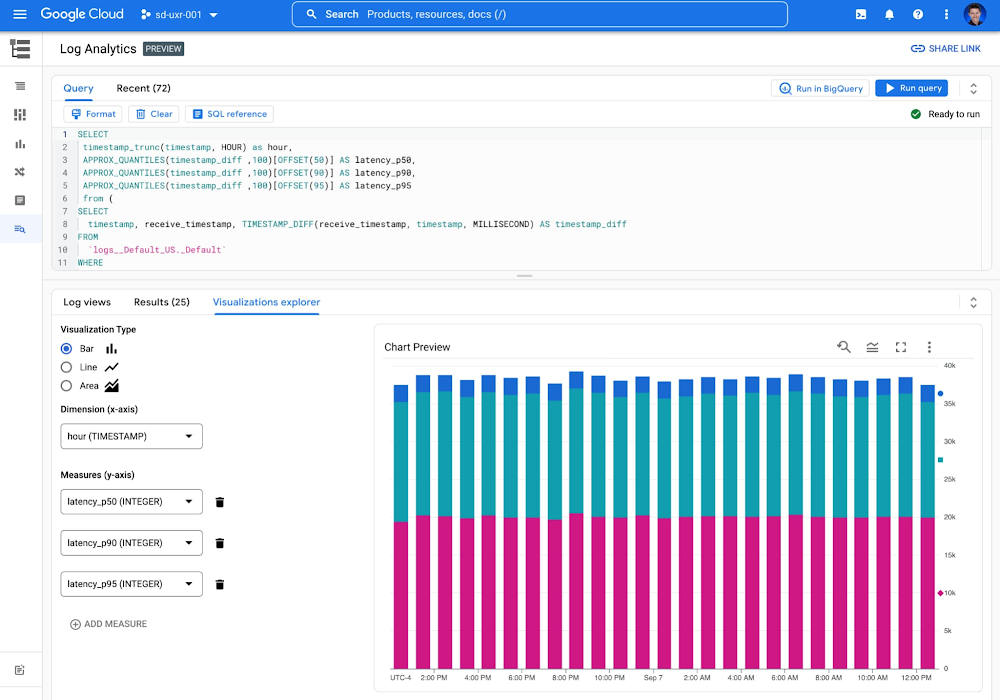Open chart fullscreen view
This screenshot has height=700, width=1000.
point(901,347)
